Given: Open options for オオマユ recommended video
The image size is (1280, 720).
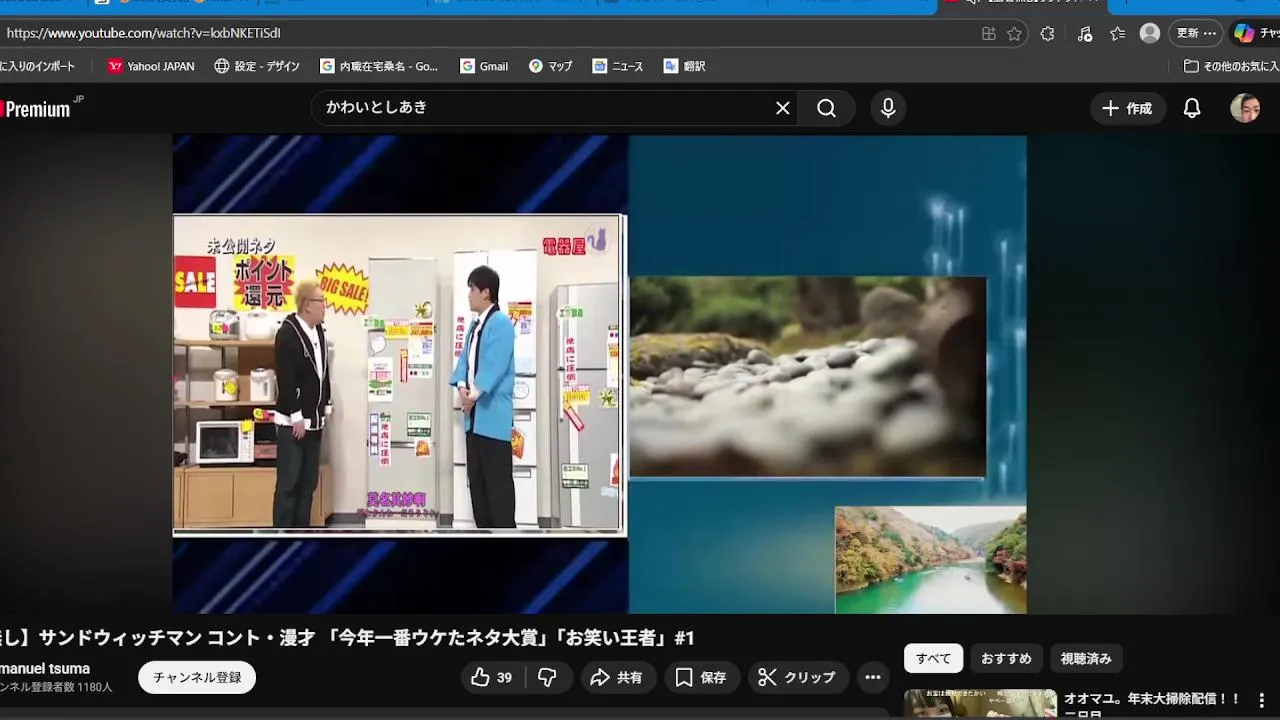Looking at the screenshot, I should click(1261, 700).
